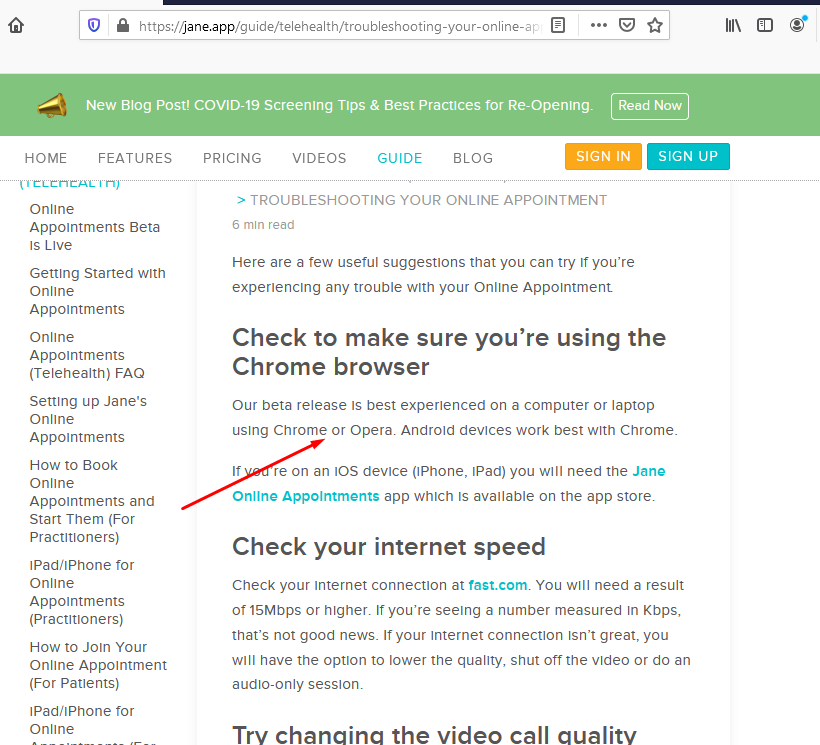Toggle the sidebar icon in toolbar
The image size is (820, 745).
coord(765,25)
